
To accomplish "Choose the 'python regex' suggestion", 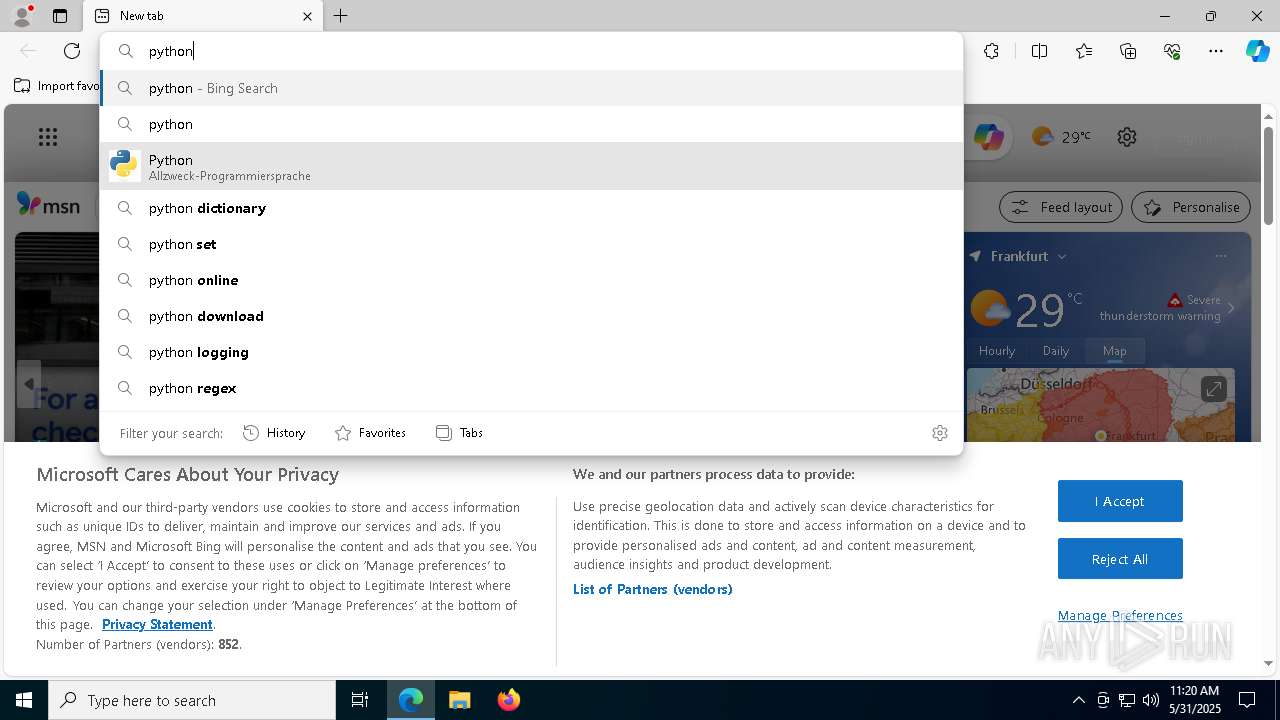I will click(531, 388).
